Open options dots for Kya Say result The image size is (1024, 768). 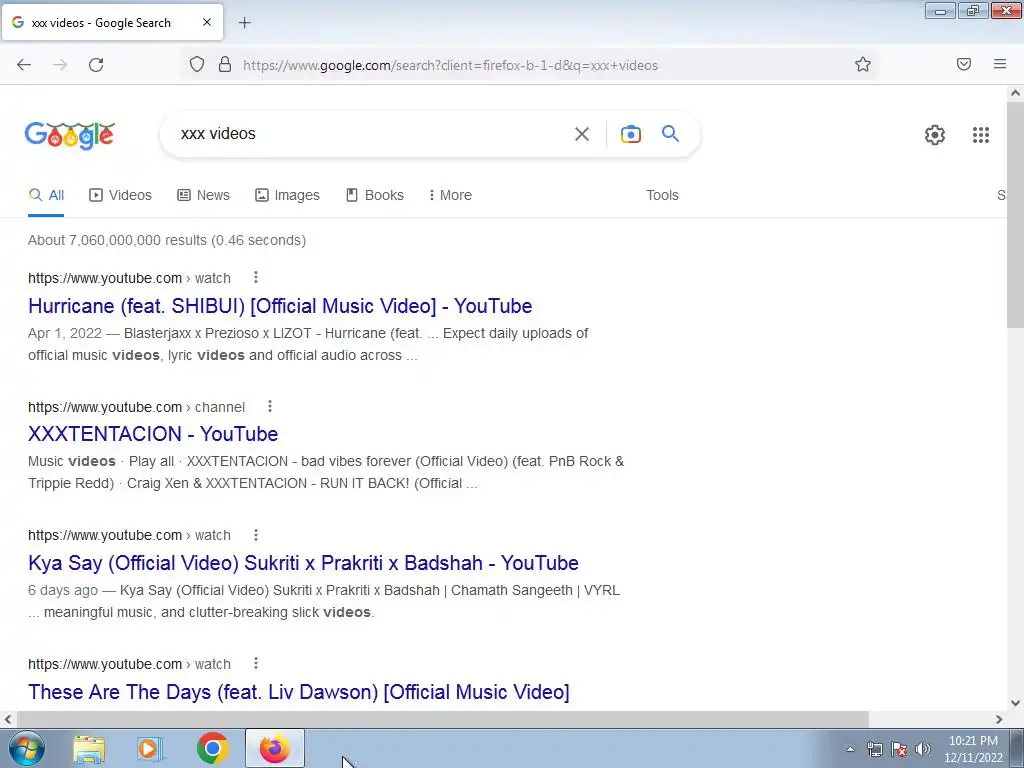(256, 535)
